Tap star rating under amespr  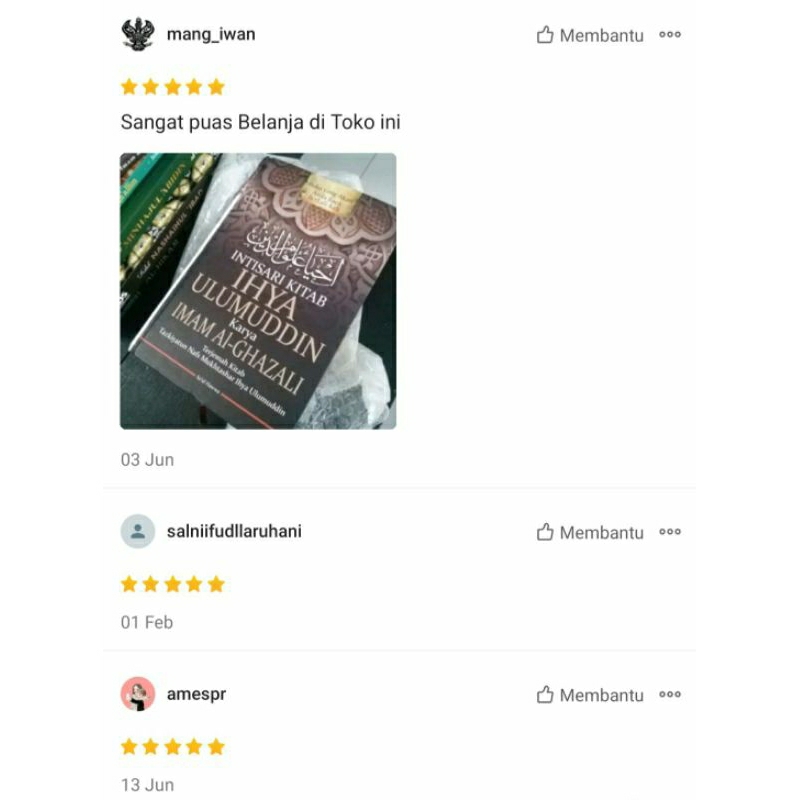(x=173, y=746)
